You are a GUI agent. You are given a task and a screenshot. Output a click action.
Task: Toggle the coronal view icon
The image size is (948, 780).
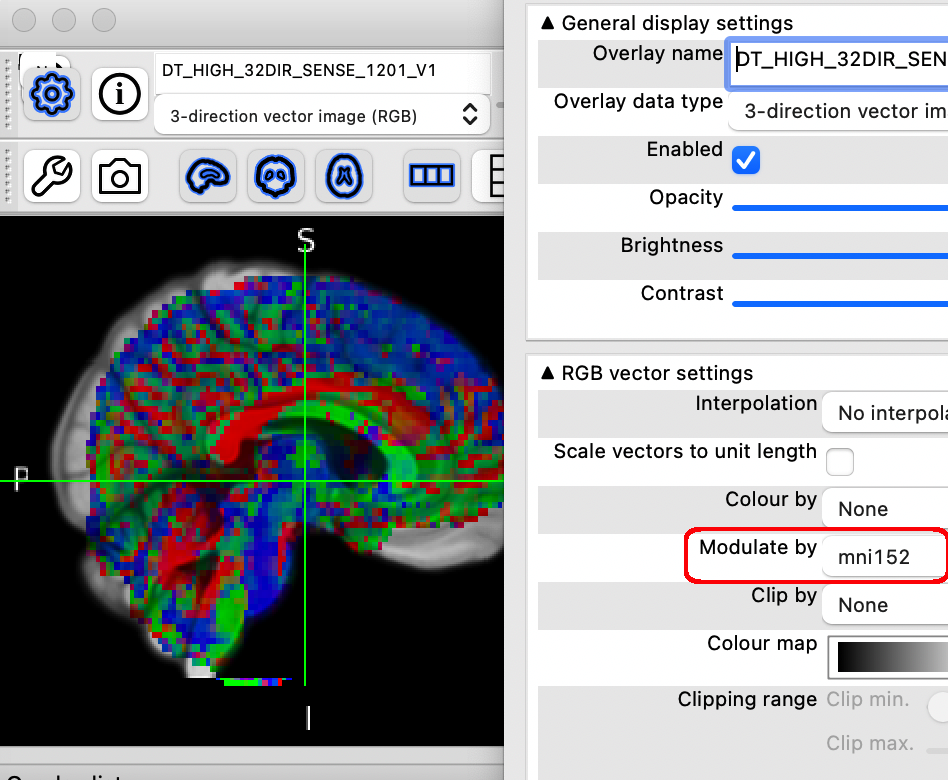tap(276, 176)
